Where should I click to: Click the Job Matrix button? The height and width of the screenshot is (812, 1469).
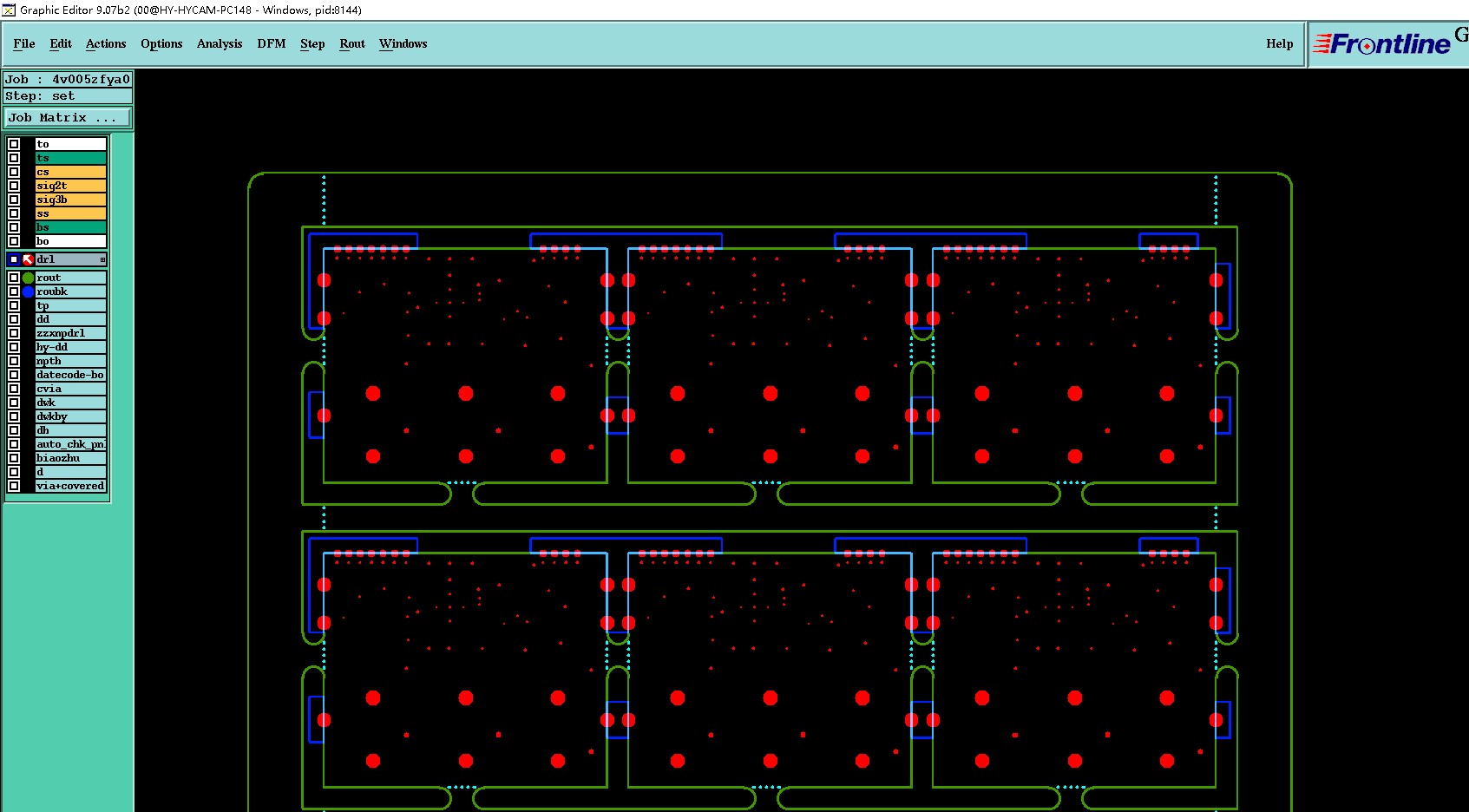point(68,117)
